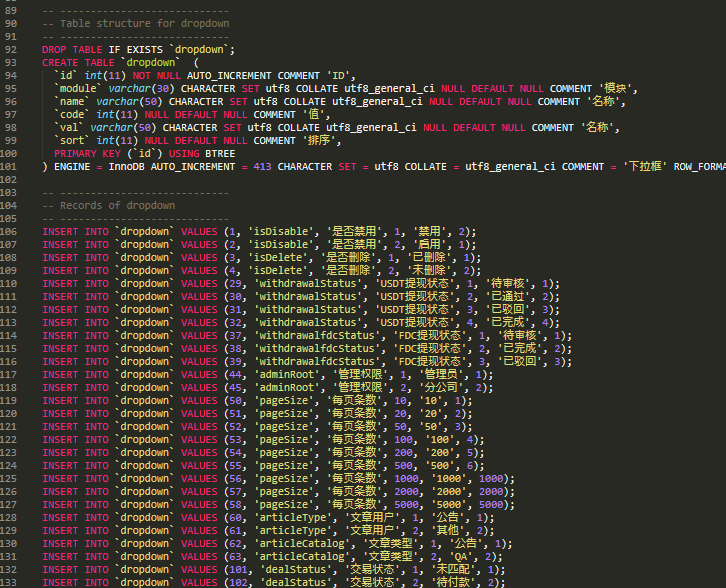
Task: Click 'FDC提现状态' string on line 115
Action: pyautogui.click(x=429, y=348)
